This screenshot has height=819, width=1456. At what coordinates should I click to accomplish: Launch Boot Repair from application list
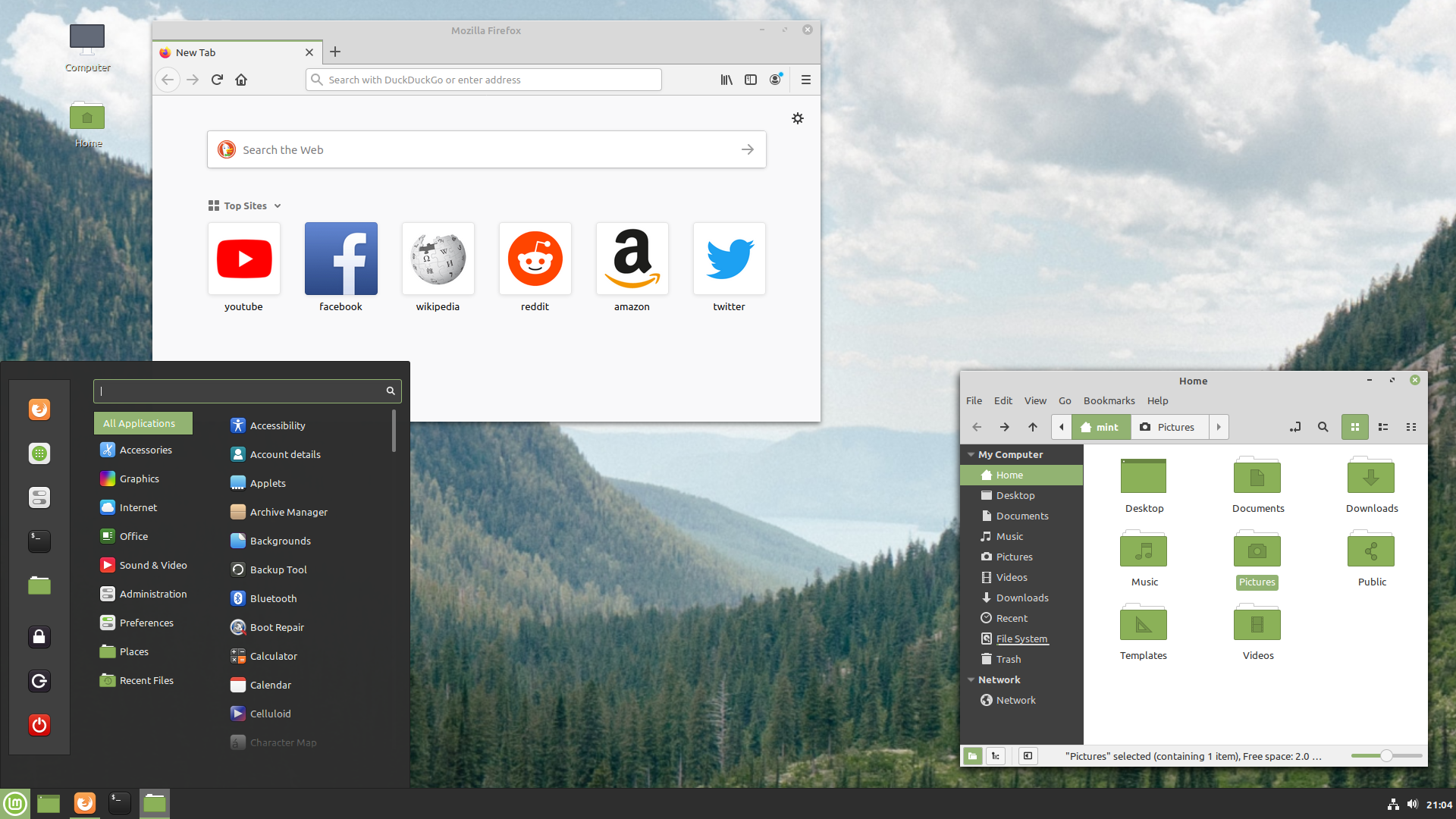tap(276, 627)
